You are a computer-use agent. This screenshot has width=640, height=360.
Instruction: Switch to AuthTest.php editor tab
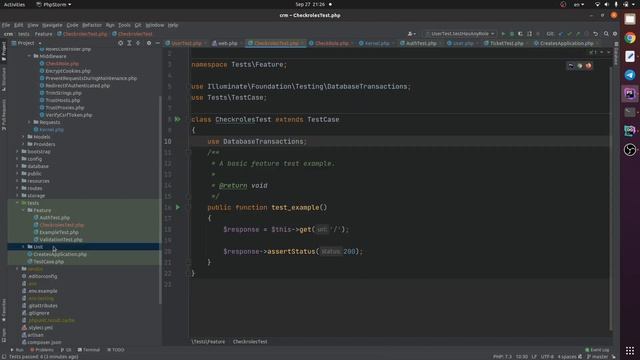(421, 43)
